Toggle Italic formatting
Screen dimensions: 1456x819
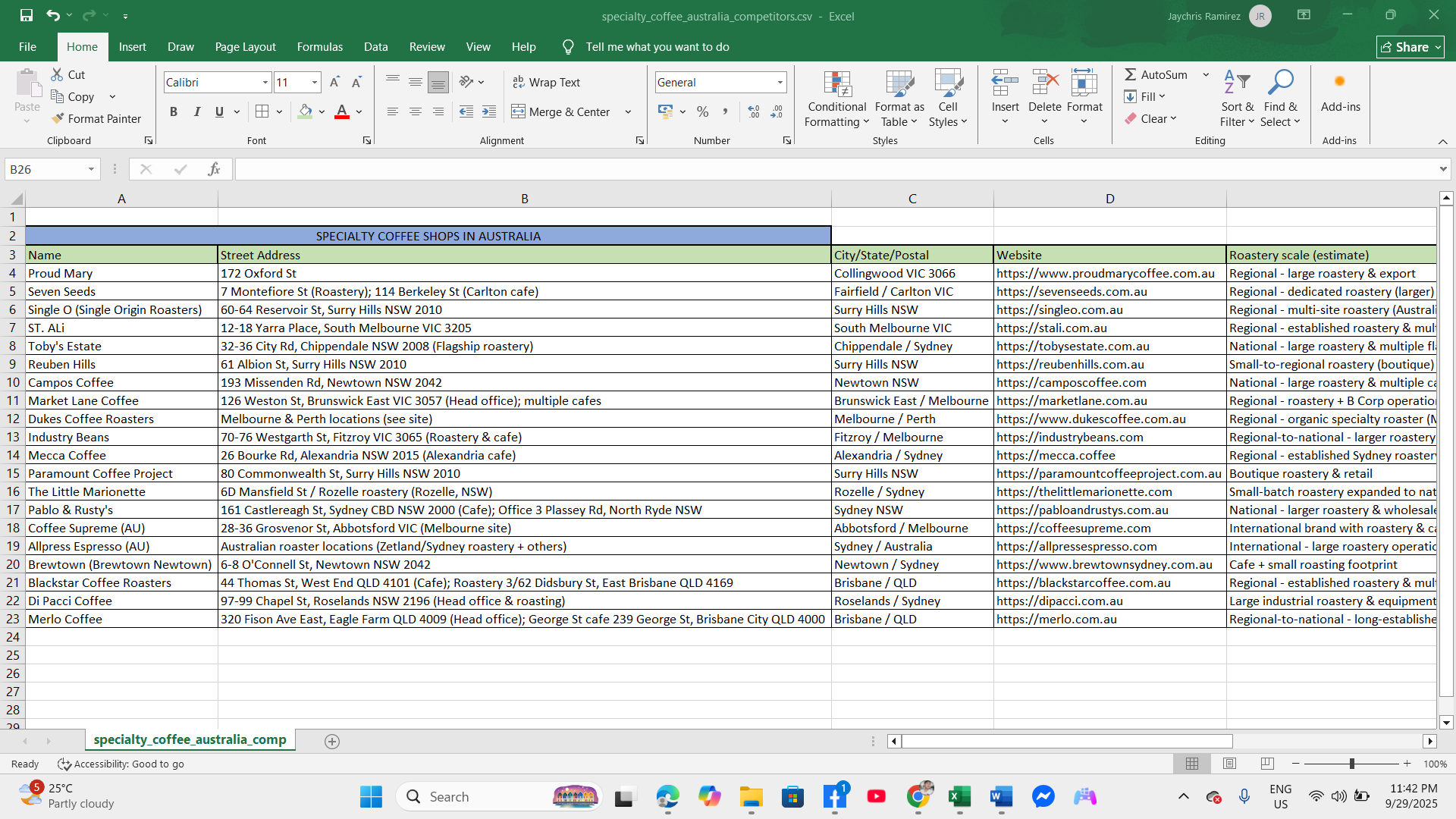[197, 111]
